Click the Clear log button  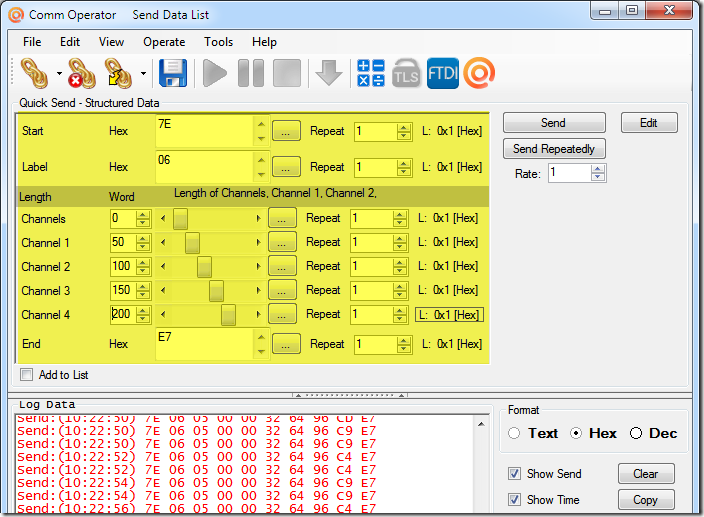(x=646, y=474)
